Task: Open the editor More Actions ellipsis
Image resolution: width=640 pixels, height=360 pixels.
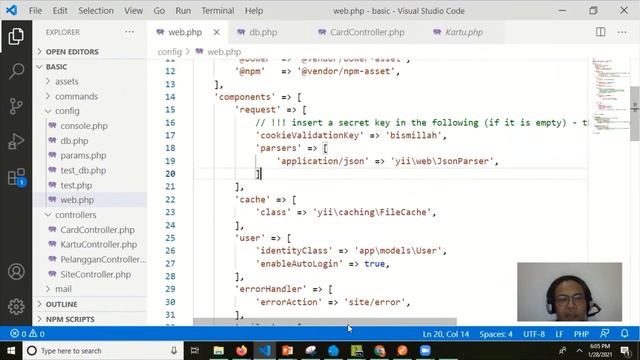Action: 622,32
